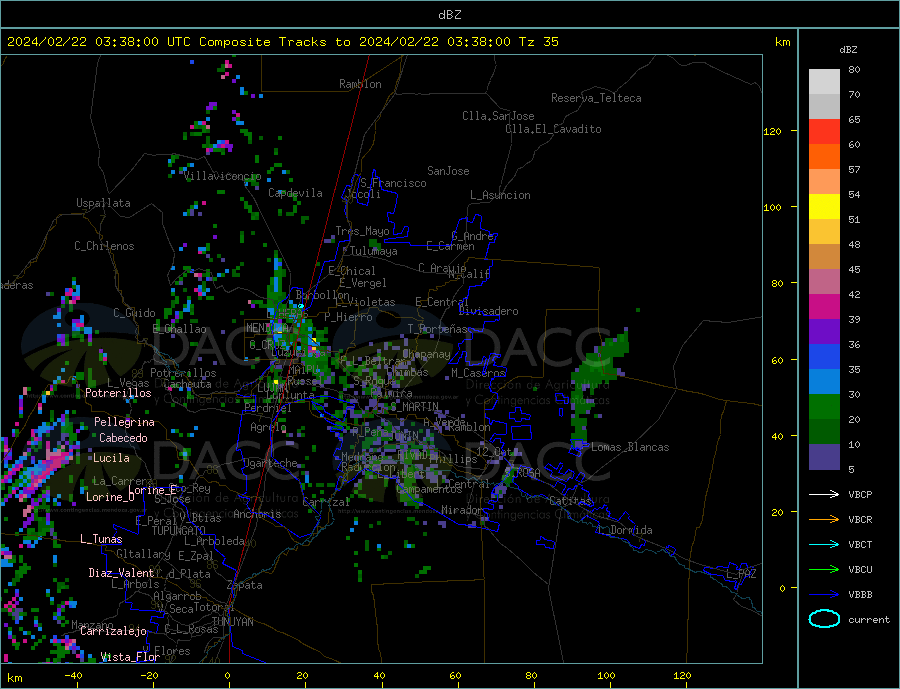Click the cyan VBCT arrow icon

[824, 544]
